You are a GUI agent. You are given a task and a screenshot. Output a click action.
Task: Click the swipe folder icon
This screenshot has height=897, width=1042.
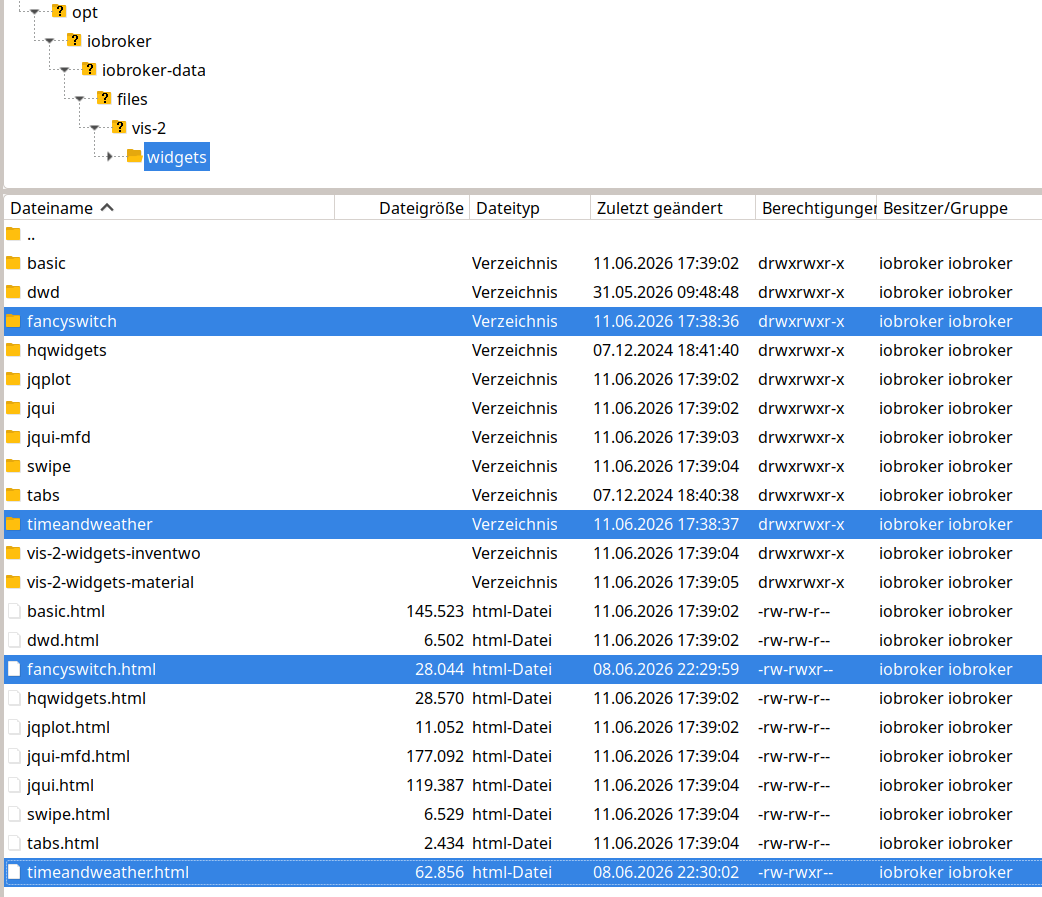[x=13, y=466]
